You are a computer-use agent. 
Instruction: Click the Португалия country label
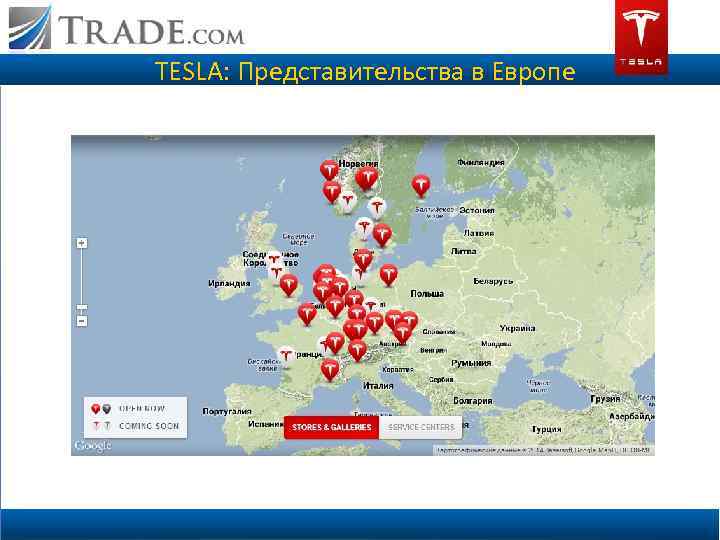coord(227,411)
